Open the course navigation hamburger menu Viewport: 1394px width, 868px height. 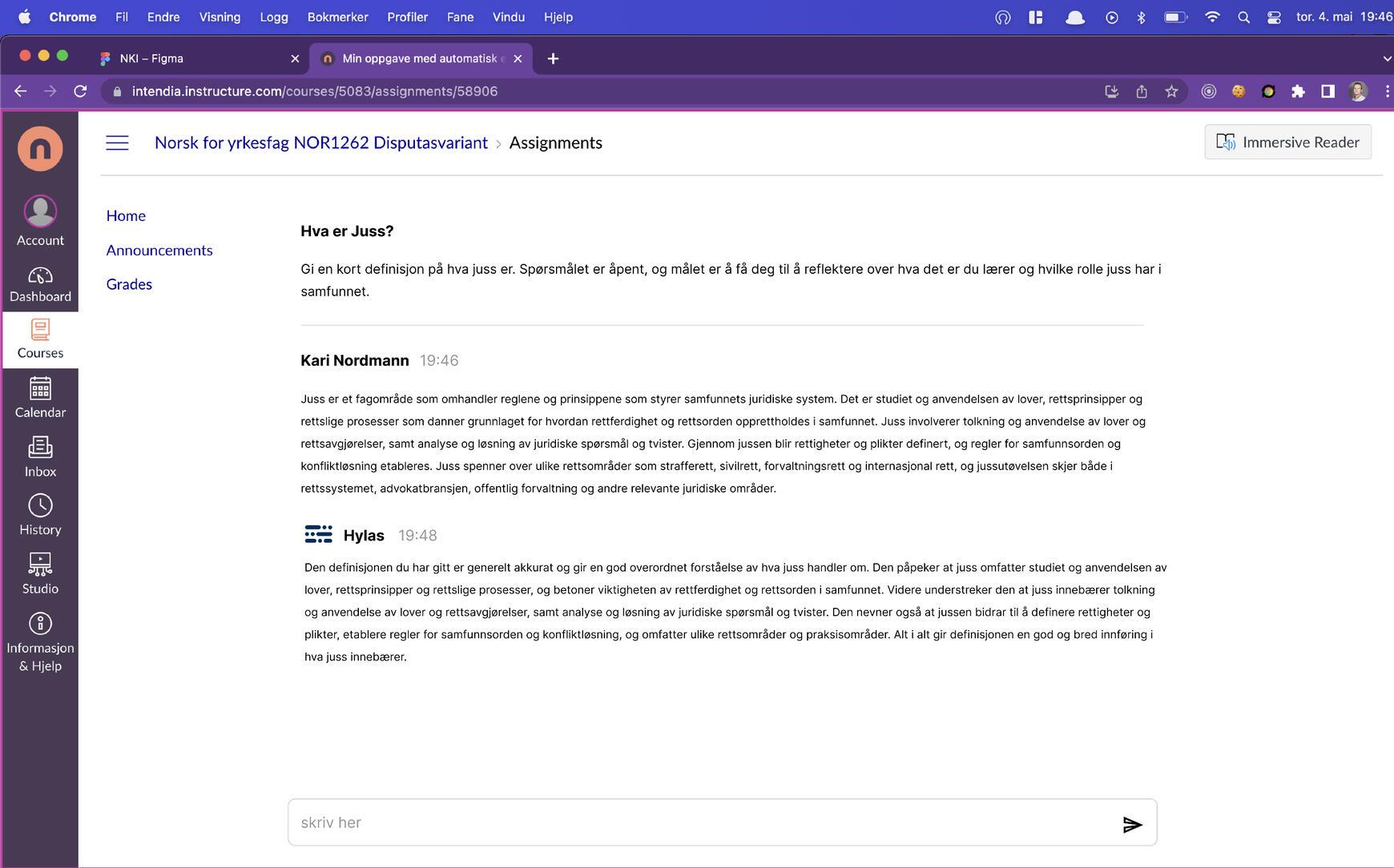tap(117, 142)
